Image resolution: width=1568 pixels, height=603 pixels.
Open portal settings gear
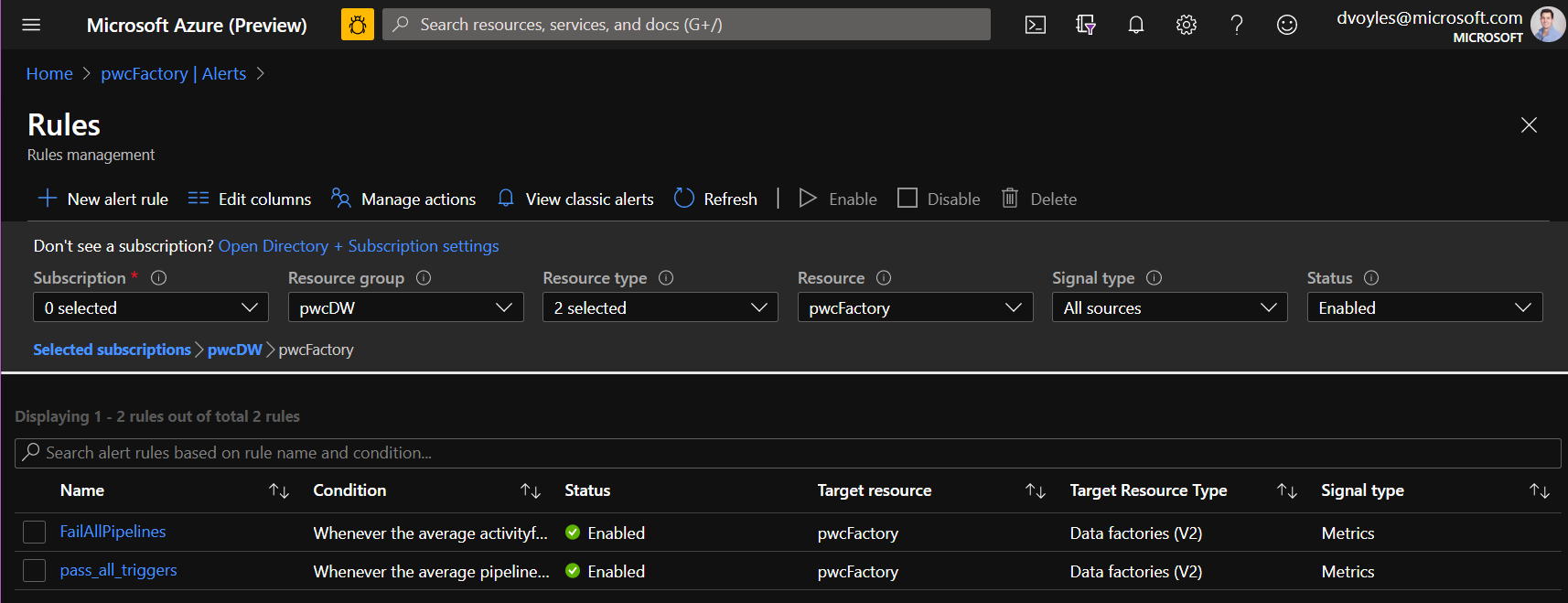tap(1187, 25)
